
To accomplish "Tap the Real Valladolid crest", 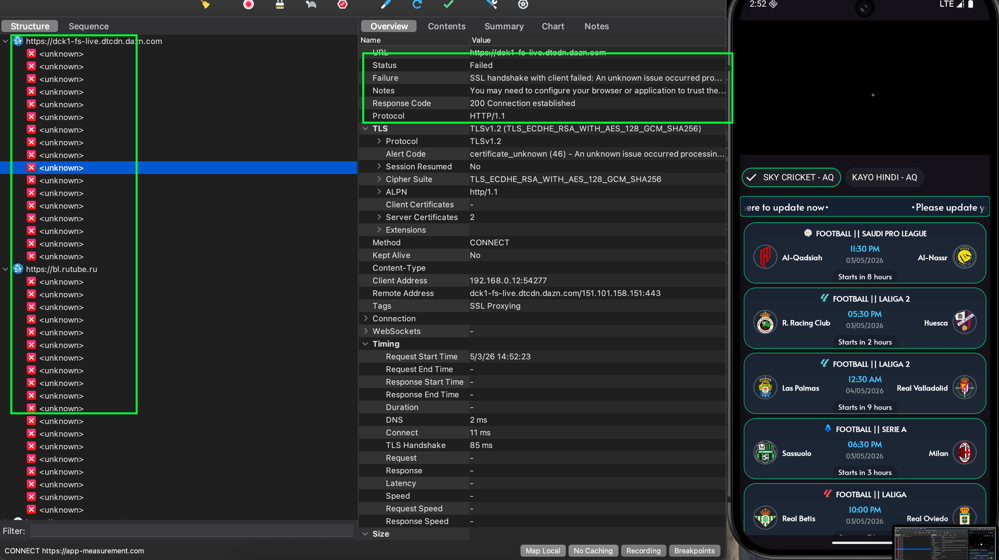I will point(965,387).
